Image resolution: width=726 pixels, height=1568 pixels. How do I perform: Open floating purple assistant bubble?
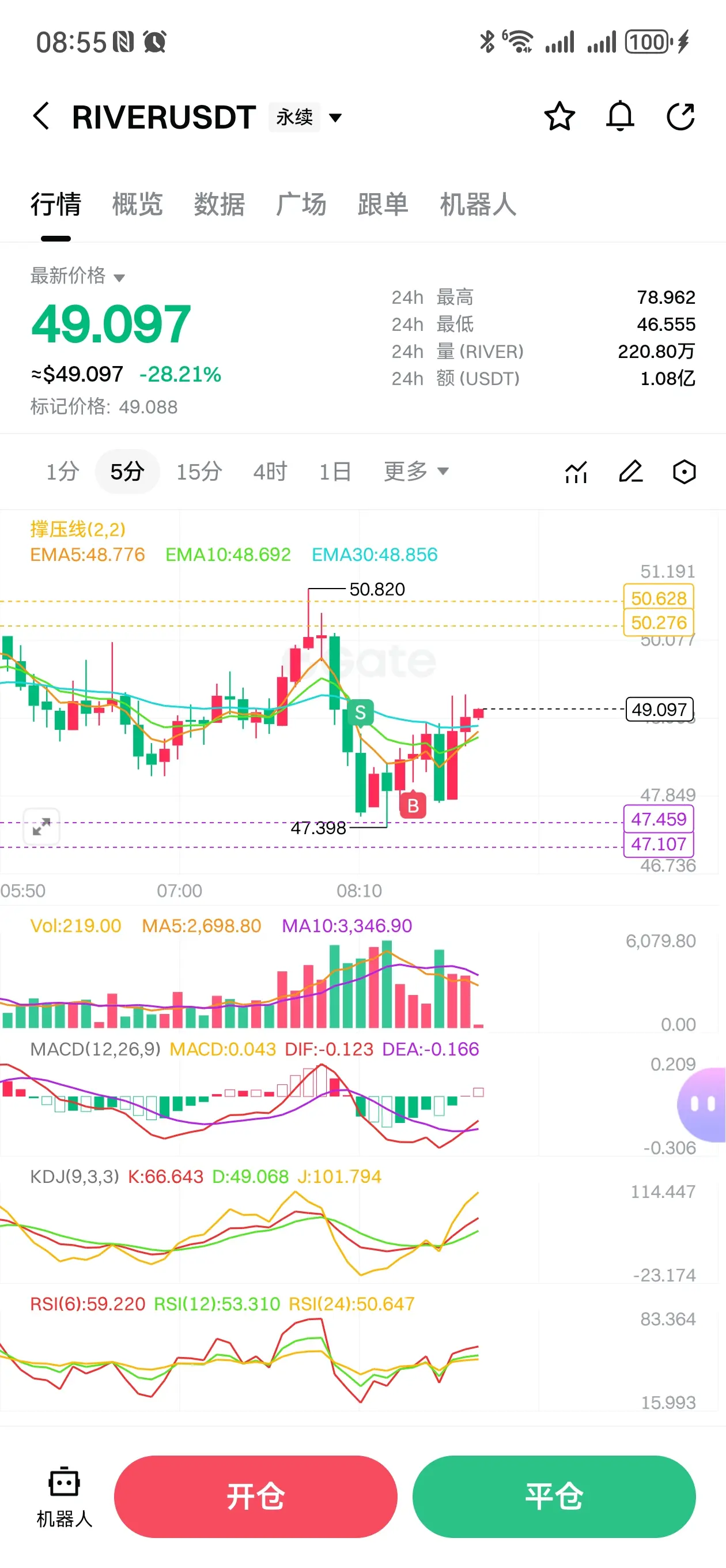[x=702, y=1104]
